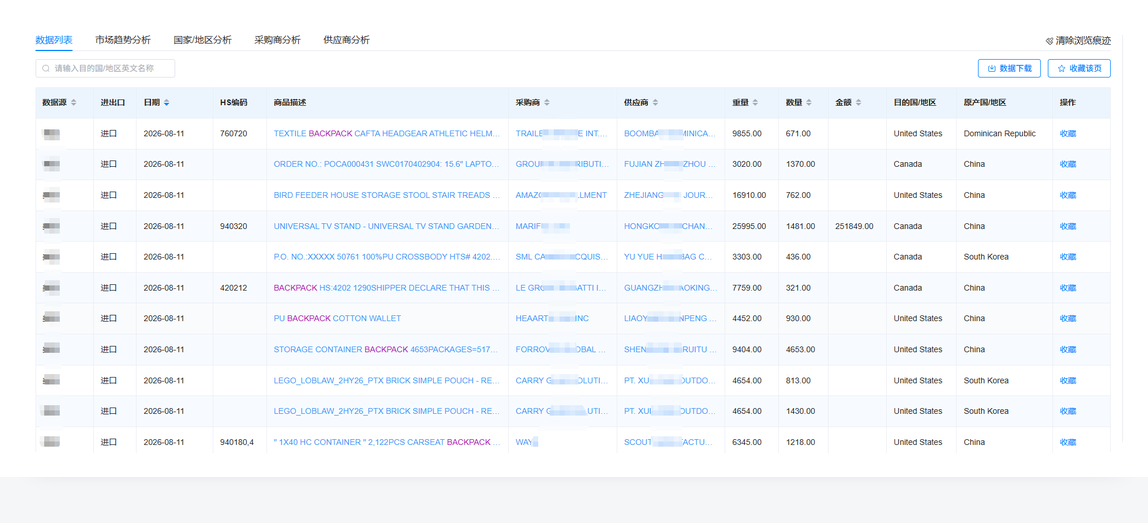This screenshot has width=1148, height=523.
Task: Click 收藏 in the 940320 TV stand row
Action: 1067,226
